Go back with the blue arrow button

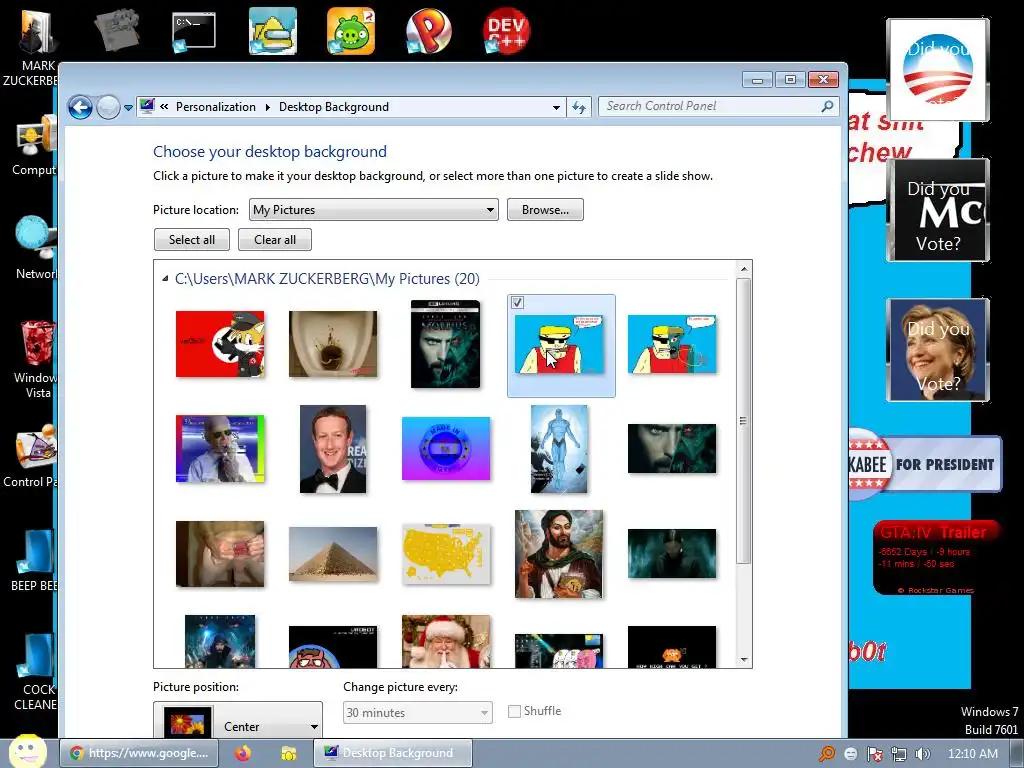tap(80, 107)
